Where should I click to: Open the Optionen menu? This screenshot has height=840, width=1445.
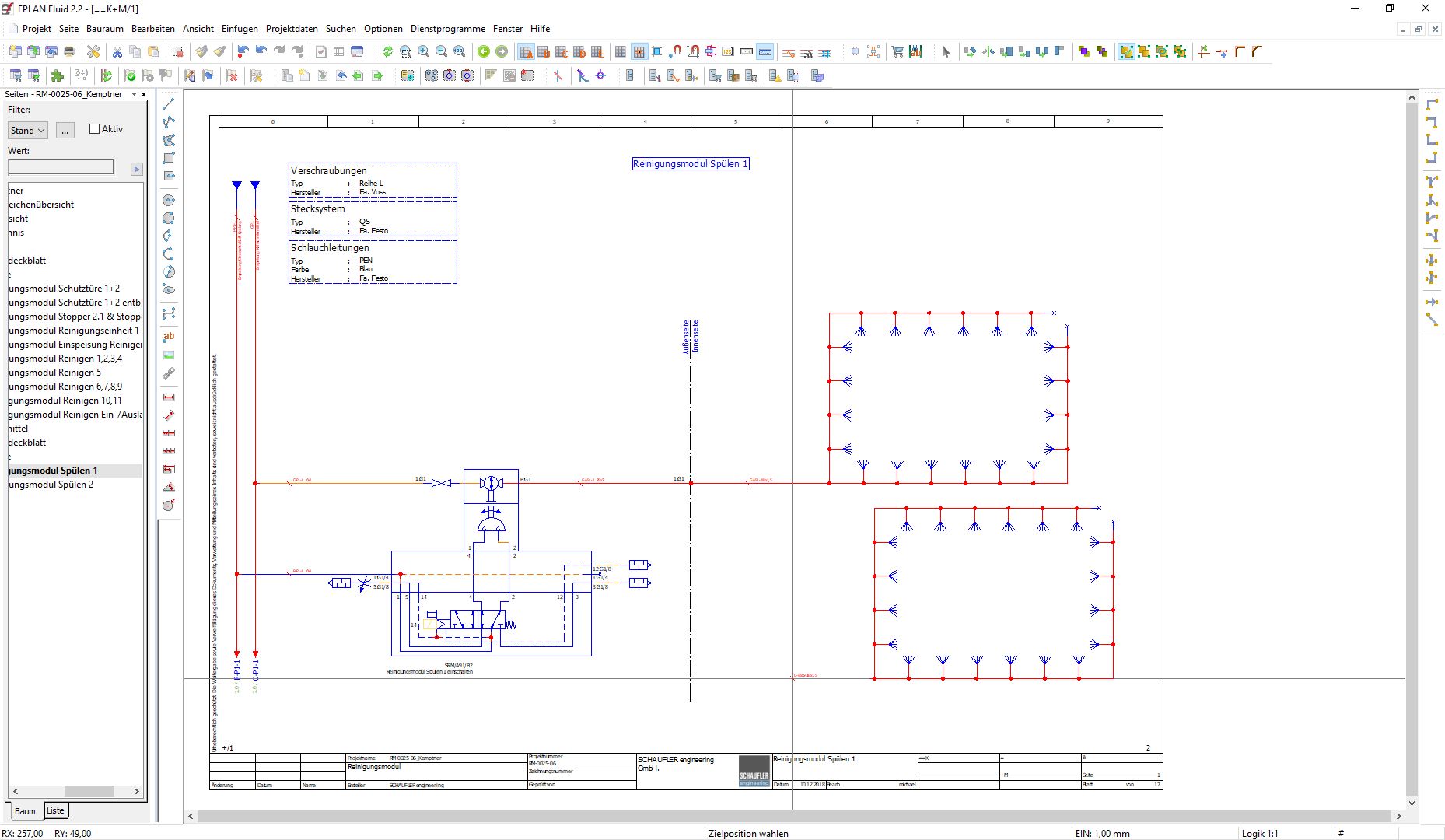pos(383,29)
